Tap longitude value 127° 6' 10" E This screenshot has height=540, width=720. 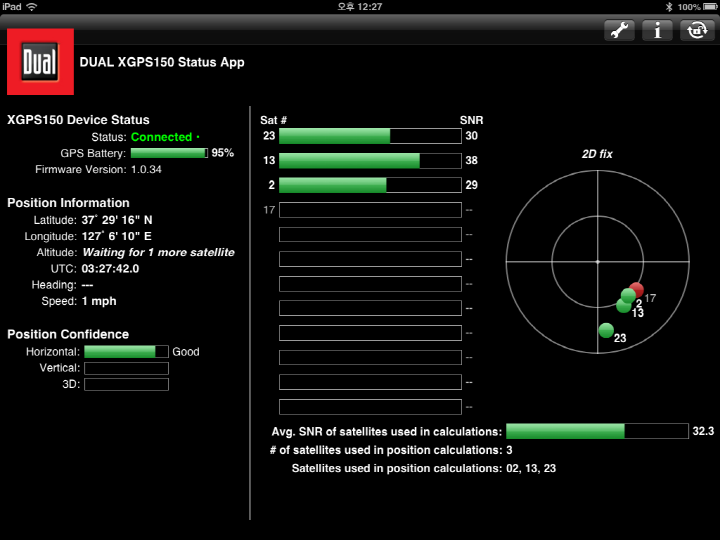pyautogui.click(x=116, y=236)
